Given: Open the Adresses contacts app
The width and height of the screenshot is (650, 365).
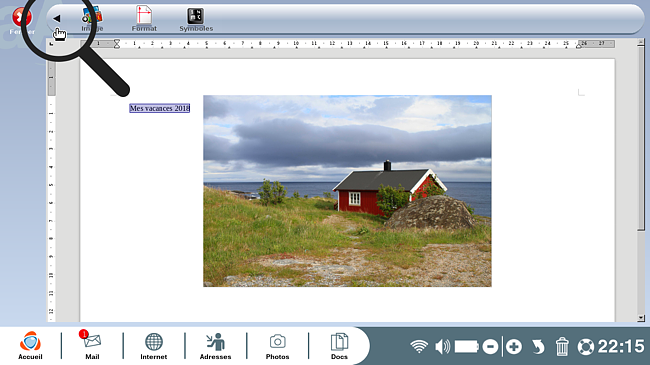Looking at the screenshot, I should tap(216, 346).
